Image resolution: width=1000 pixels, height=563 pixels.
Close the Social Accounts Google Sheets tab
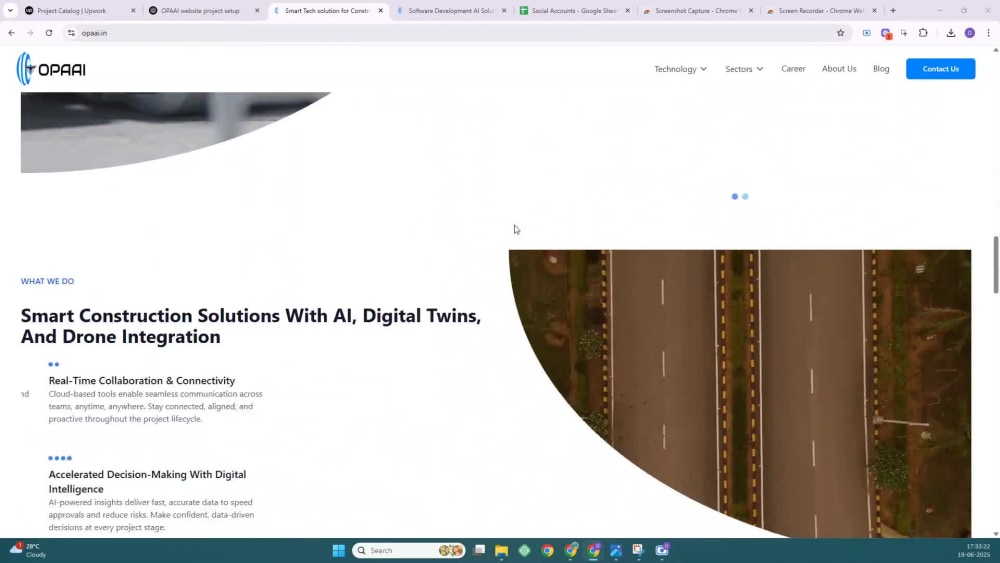[x=628, y=10]
